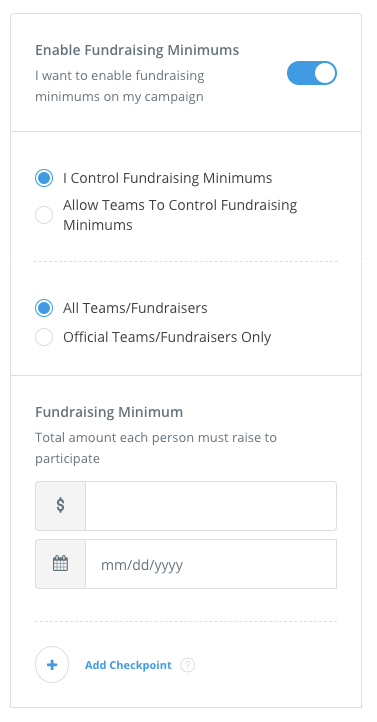Click Allow Teams To Control Fundraising Minimums text

180,215
